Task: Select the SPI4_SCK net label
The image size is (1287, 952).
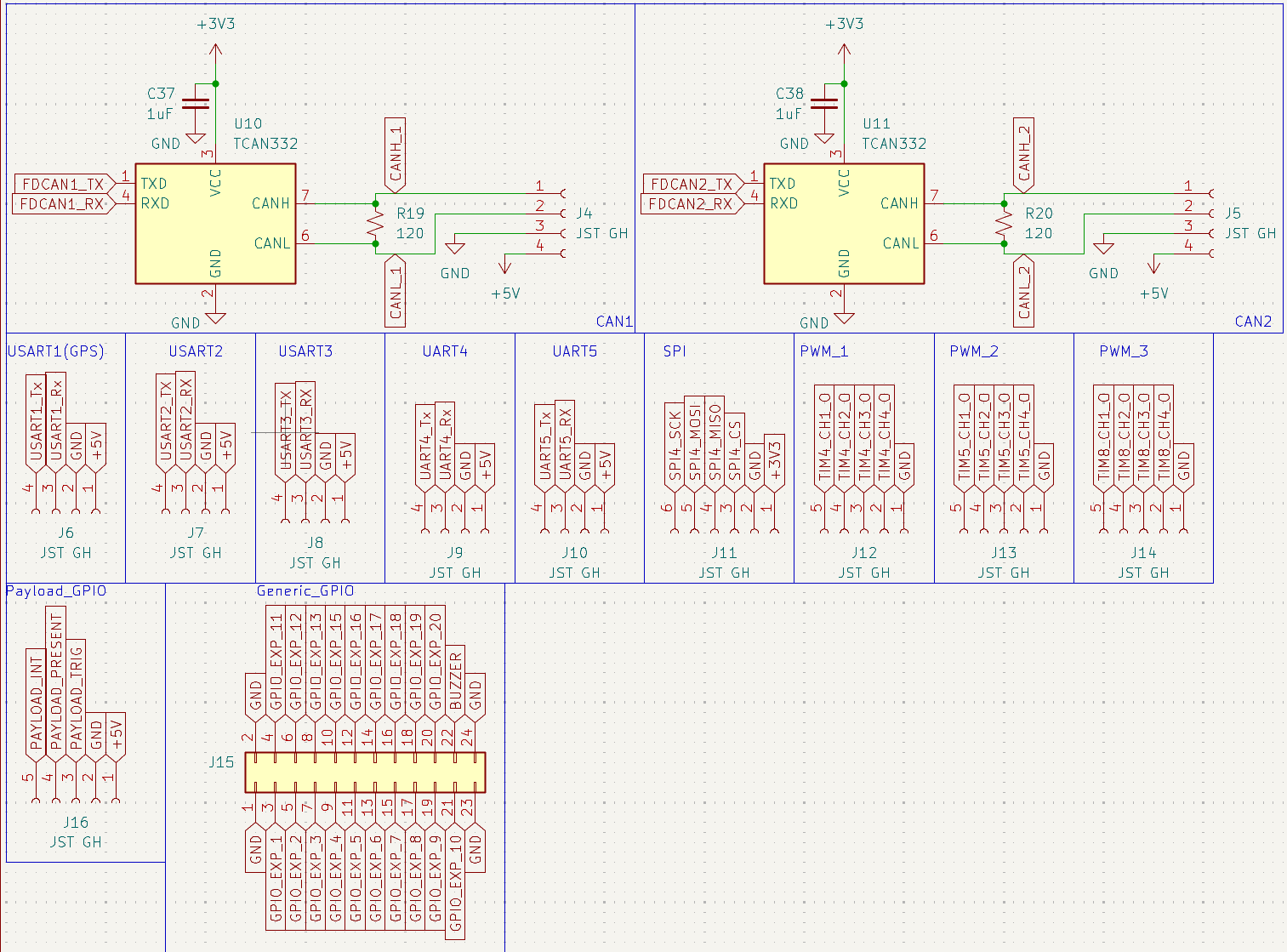Action: 675,447
